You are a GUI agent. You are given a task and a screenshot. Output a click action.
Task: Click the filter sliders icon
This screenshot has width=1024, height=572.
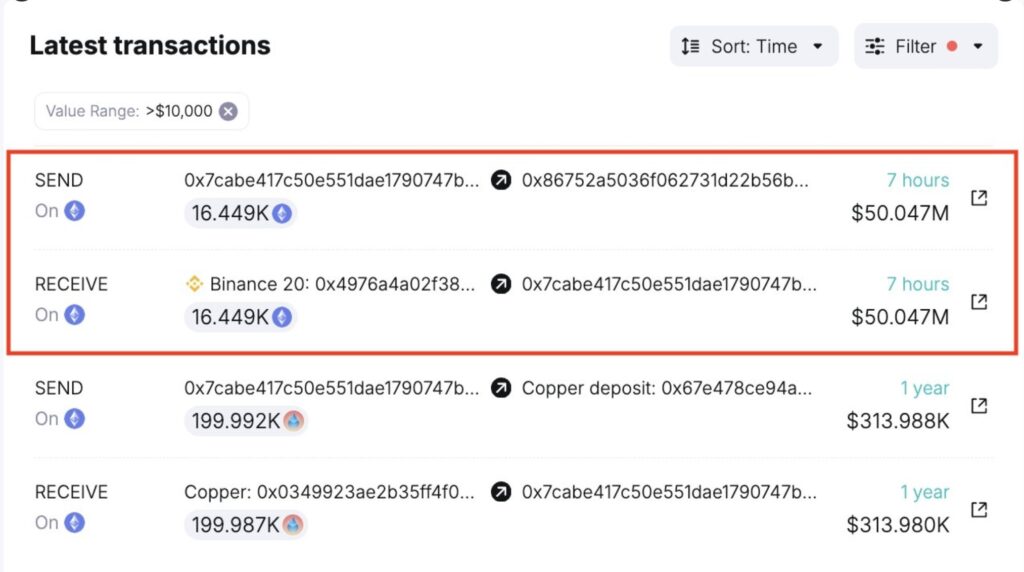pyautogui.click(x=874, y=46)
